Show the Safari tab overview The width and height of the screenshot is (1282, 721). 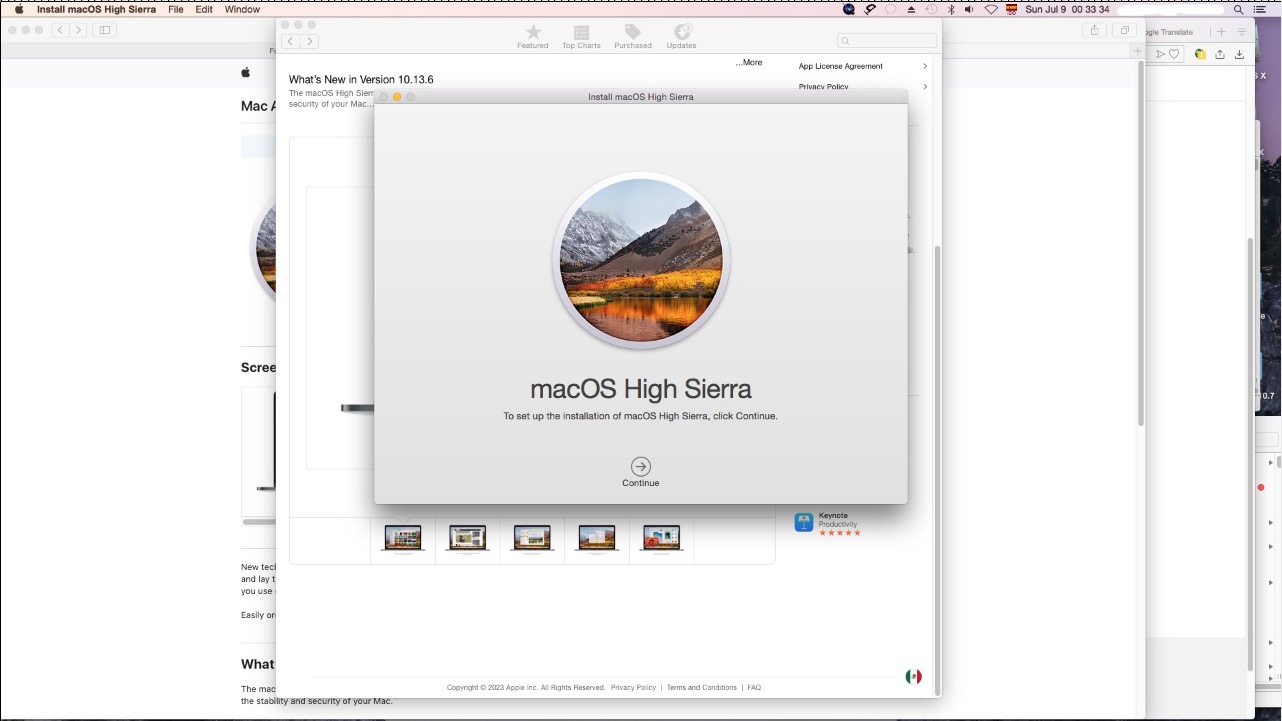(x=1124, y=30)
